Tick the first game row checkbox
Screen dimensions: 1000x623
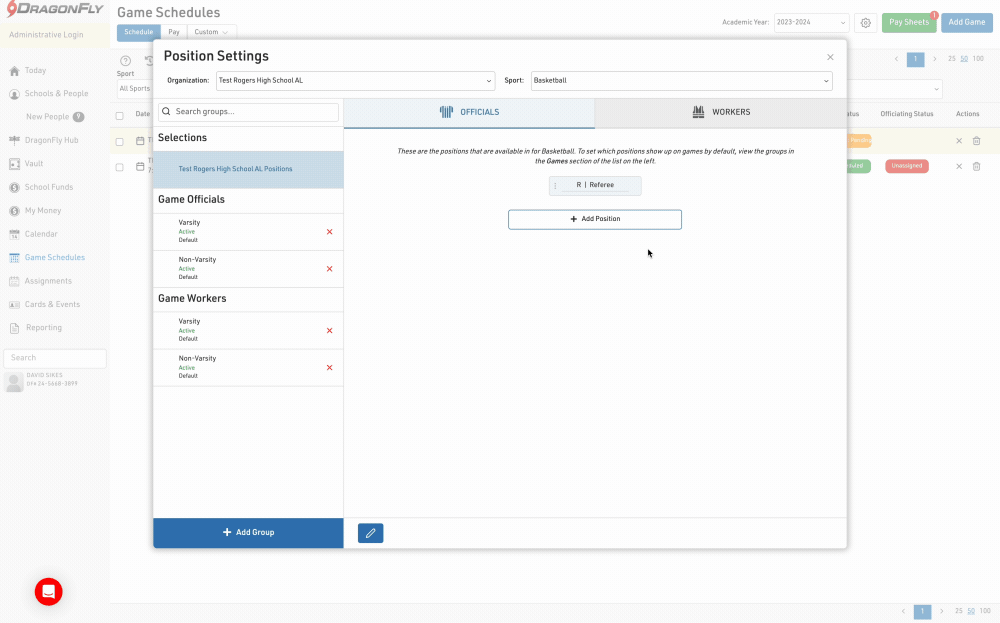(x=120, y=141)
